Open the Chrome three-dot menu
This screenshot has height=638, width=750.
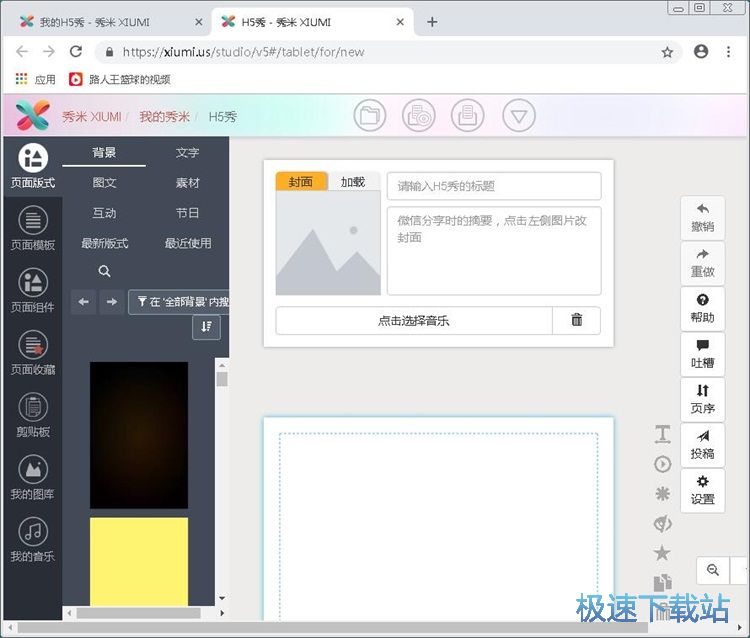pyautogui.click(x=728, y=52)
